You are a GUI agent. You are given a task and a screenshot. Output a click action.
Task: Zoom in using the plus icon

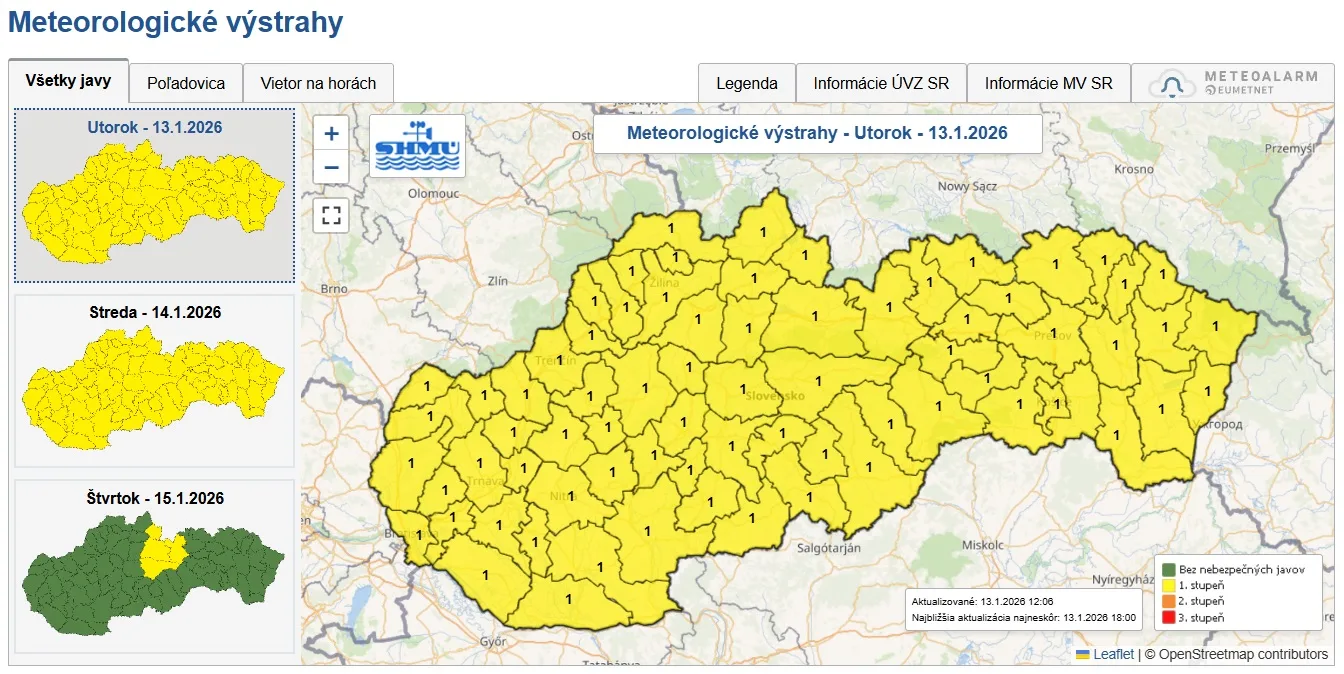coord(330,132)
